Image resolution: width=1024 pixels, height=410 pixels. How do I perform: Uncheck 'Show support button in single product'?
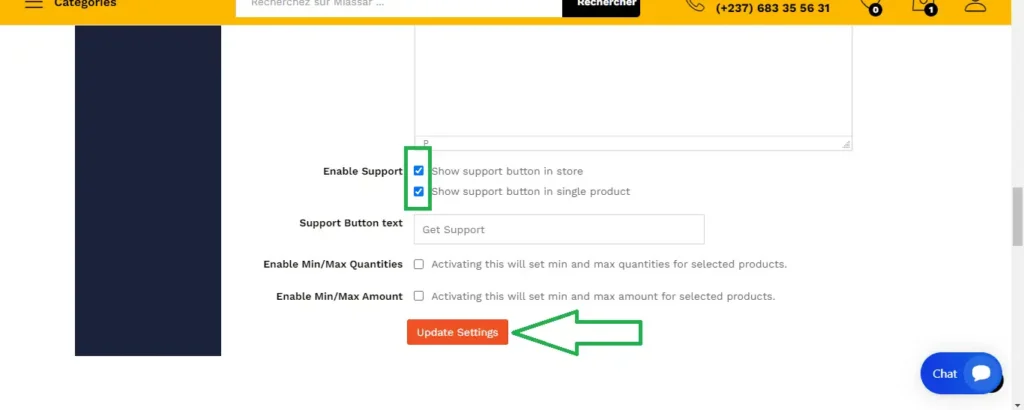click(x=419, y=191)
